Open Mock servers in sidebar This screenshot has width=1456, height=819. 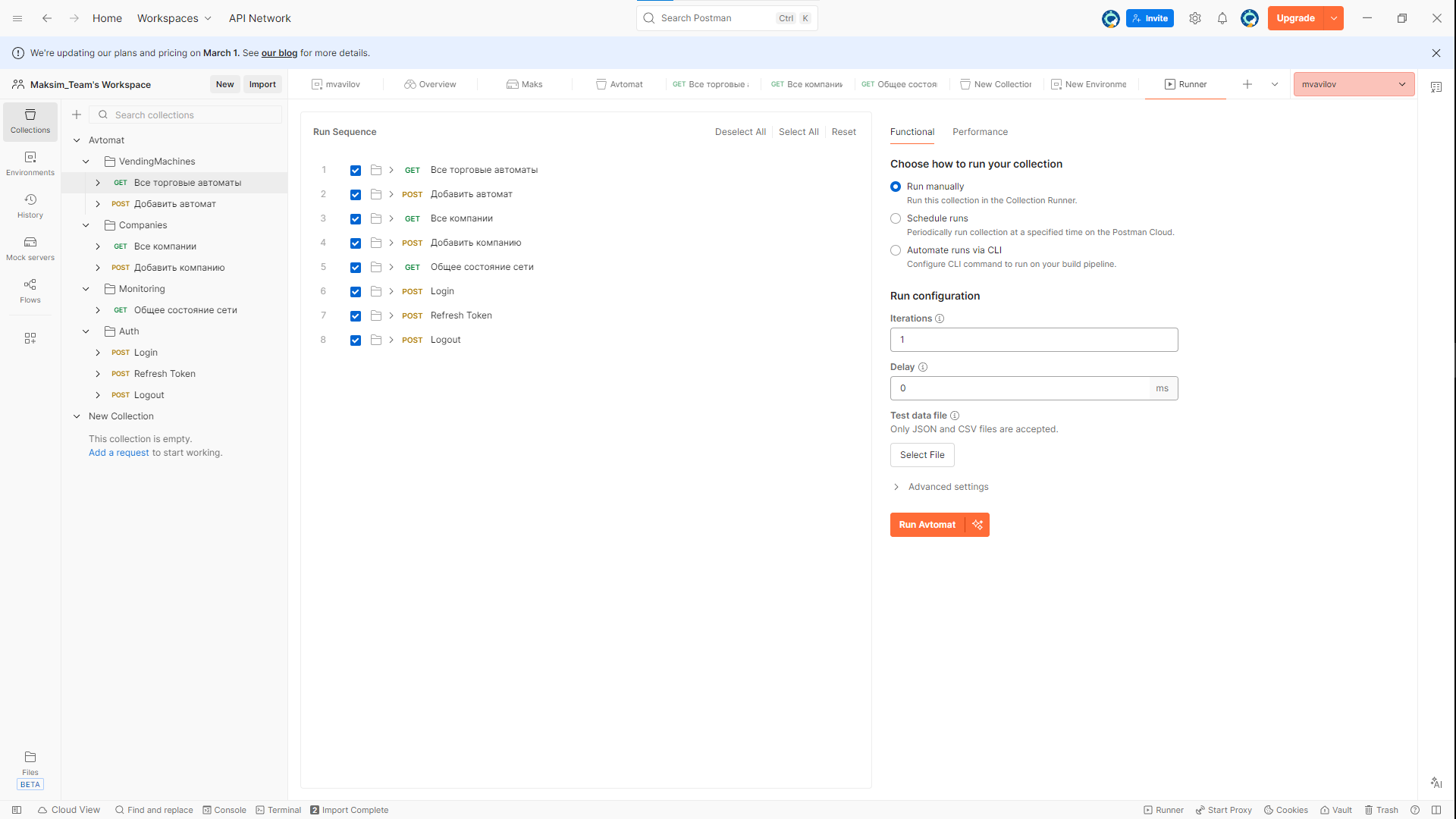(x=30, y=248)
